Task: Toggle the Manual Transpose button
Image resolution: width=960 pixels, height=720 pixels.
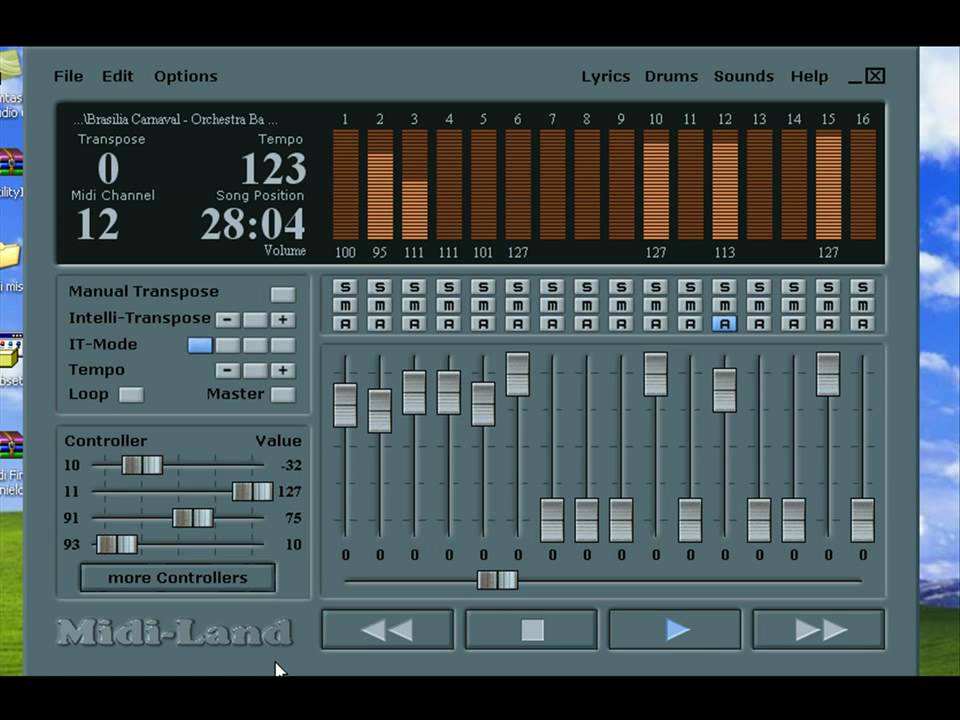Action: coord(283,294)
